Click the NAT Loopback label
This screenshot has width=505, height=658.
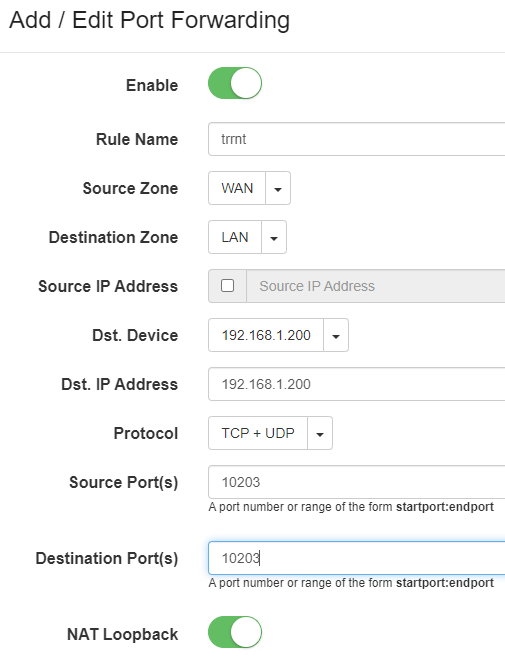coord(123,634)
